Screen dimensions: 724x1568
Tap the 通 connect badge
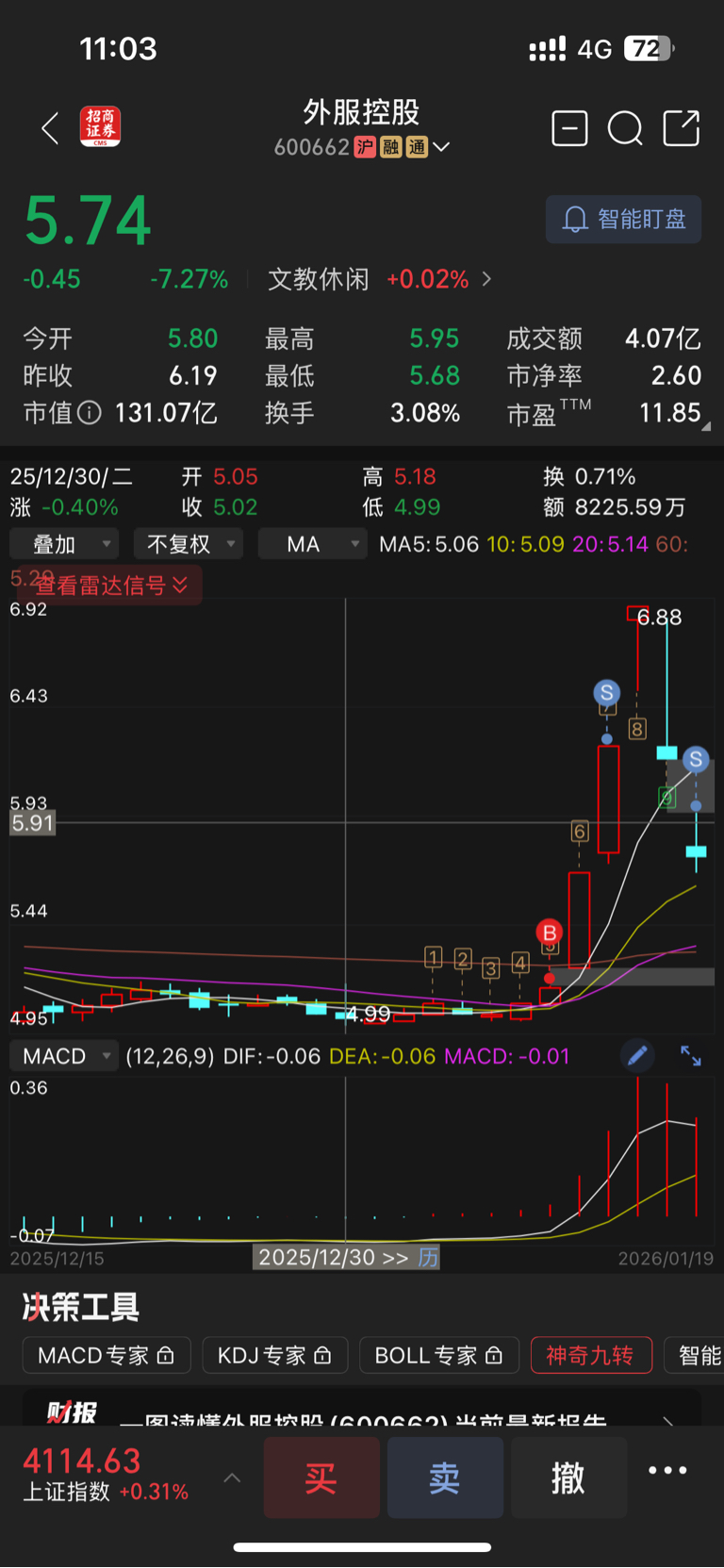pos(417,147)
